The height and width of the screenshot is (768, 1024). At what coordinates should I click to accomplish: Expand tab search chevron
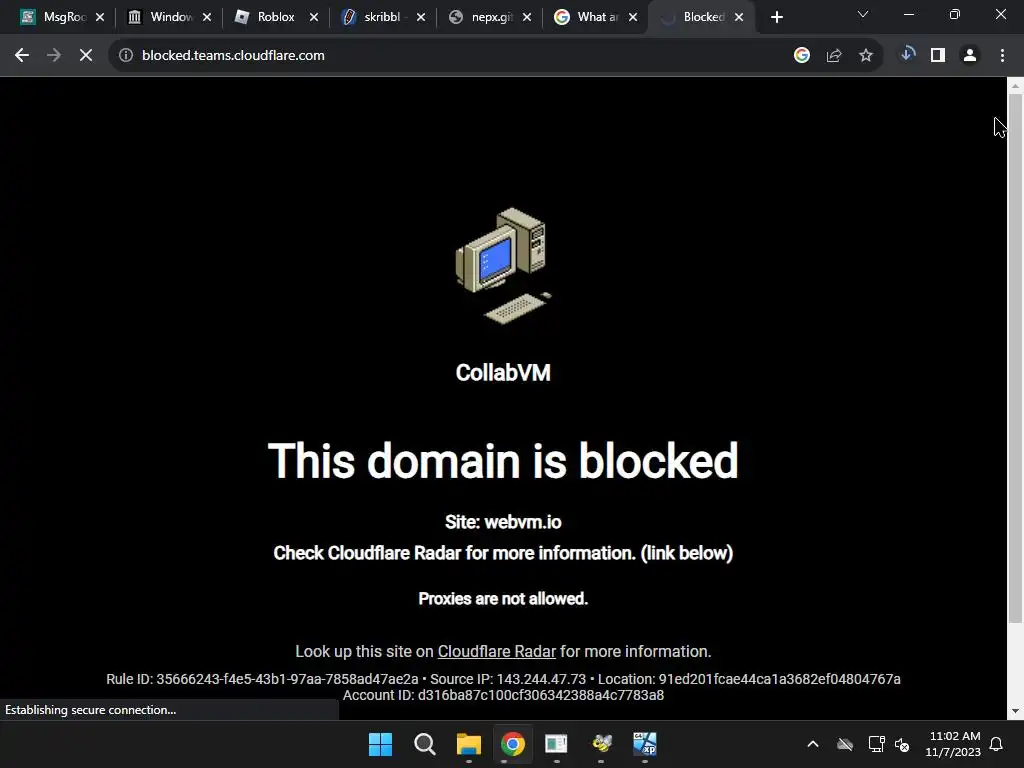[x=863, y=14]
